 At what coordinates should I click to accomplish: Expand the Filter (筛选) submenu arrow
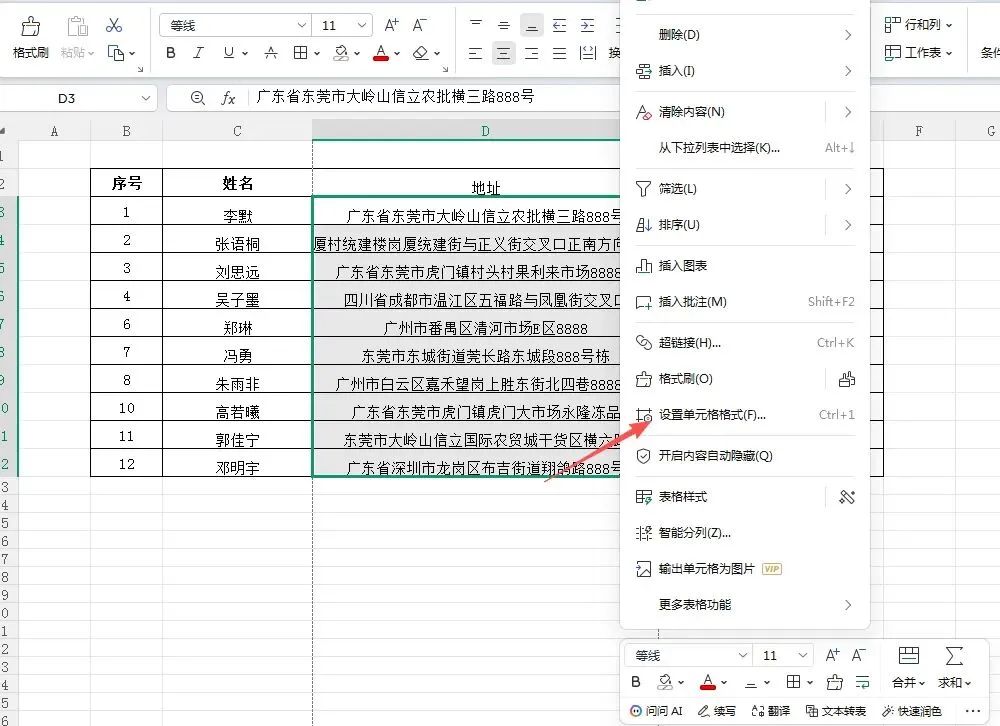tap(848, 189)
